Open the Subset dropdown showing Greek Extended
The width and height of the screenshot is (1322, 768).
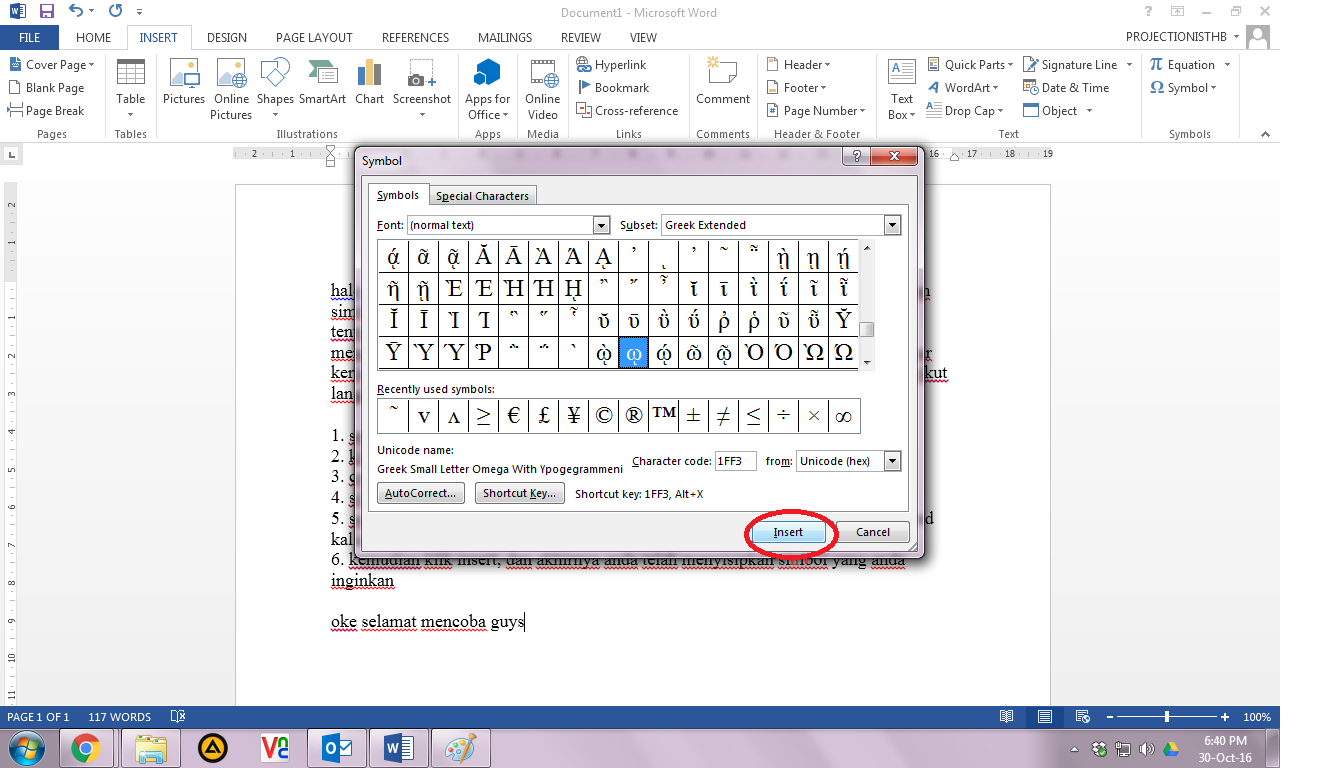point(890,224)
